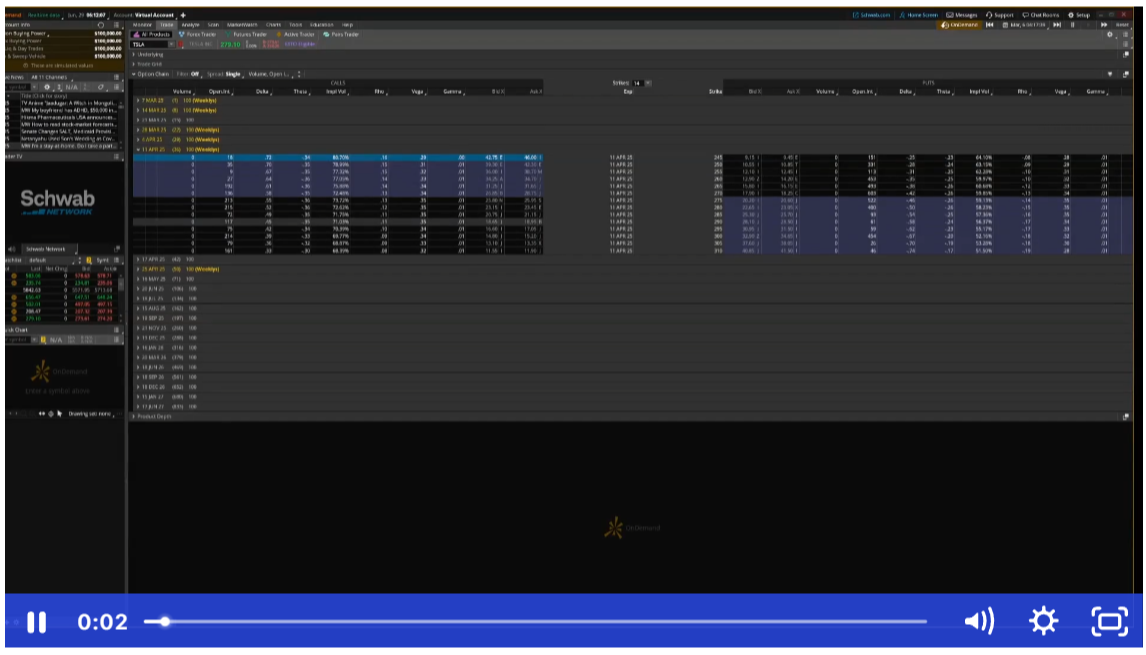This screenshot has width=1146, height=655.
Task: Seek using the video progress bar
Action: (535, 621)
